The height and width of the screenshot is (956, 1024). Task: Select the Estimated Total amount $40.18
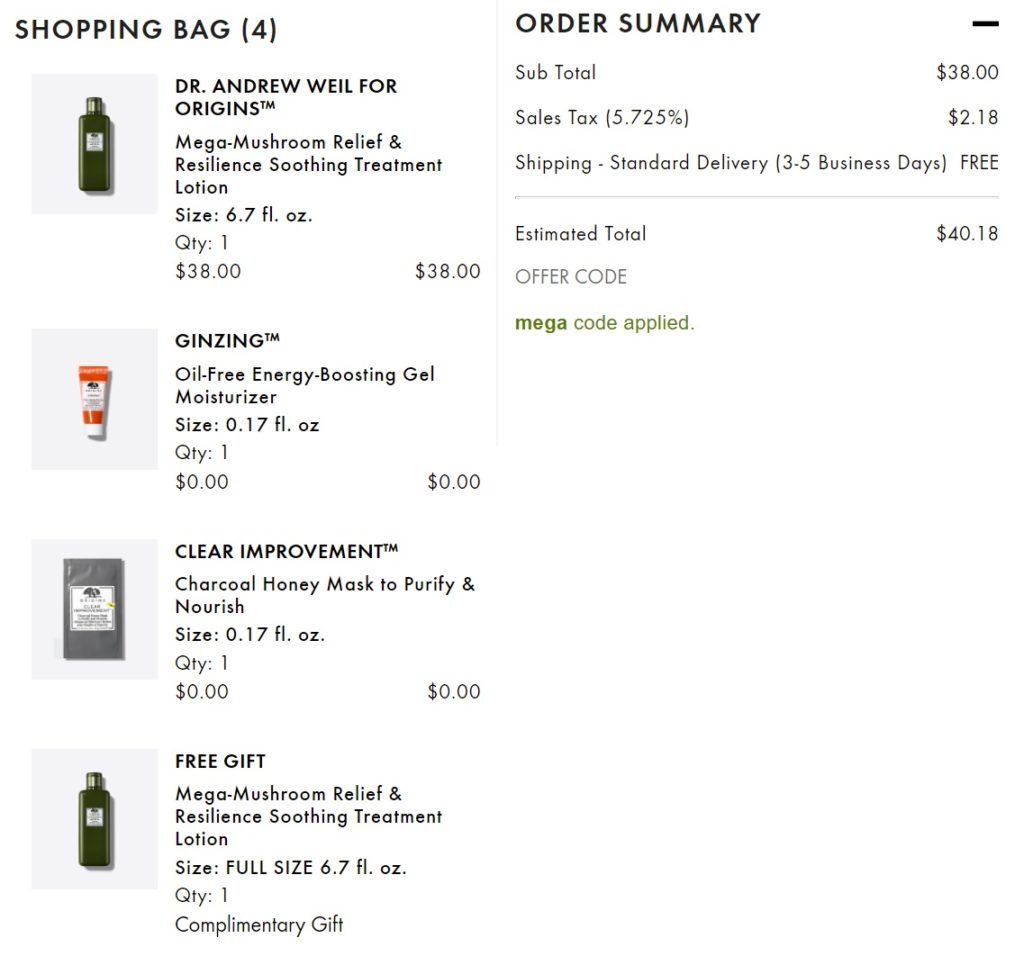point(967,233)
